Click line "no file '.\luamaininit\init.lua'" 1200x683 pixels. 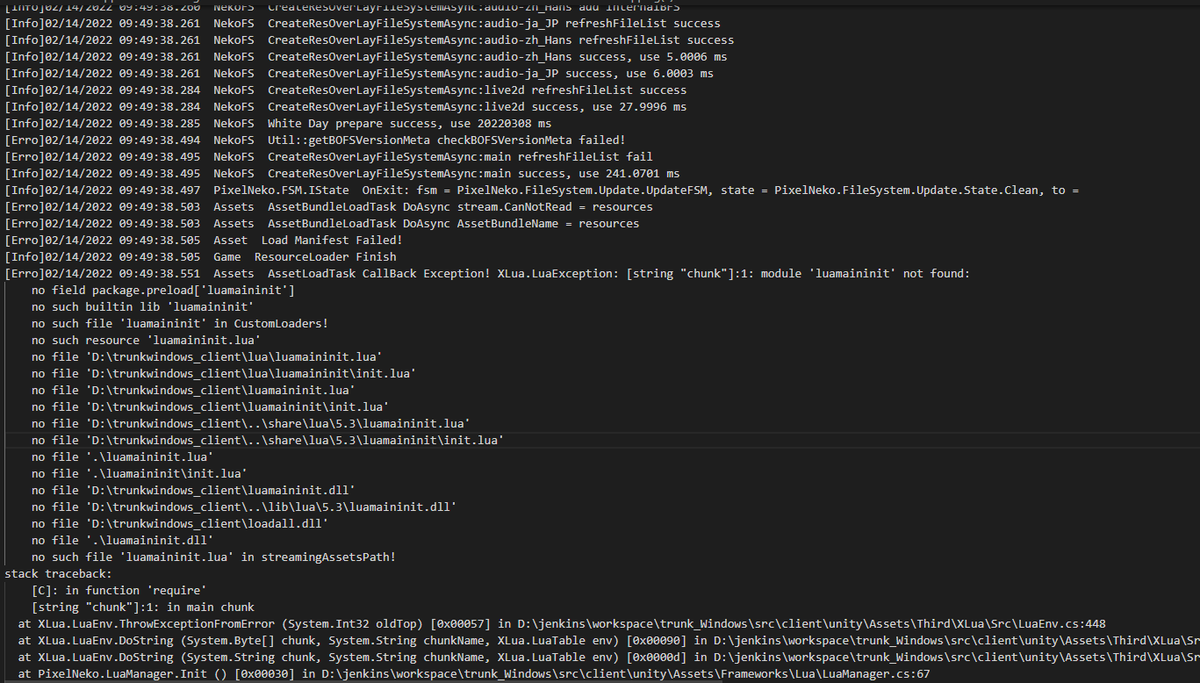(139, 473)
